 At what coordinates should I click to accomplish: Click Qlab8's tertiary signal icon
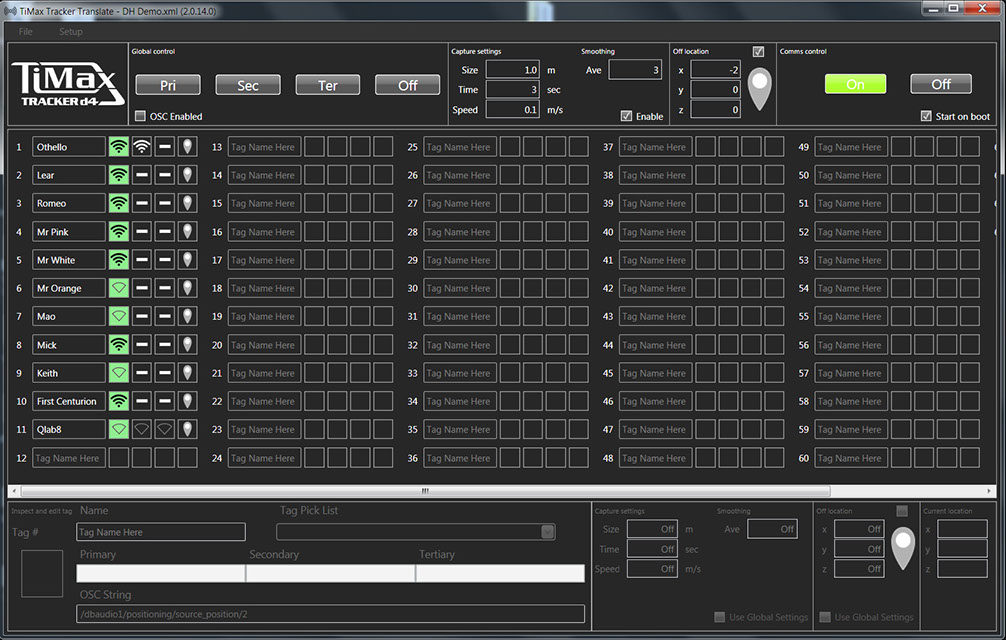tap(165, 429)
